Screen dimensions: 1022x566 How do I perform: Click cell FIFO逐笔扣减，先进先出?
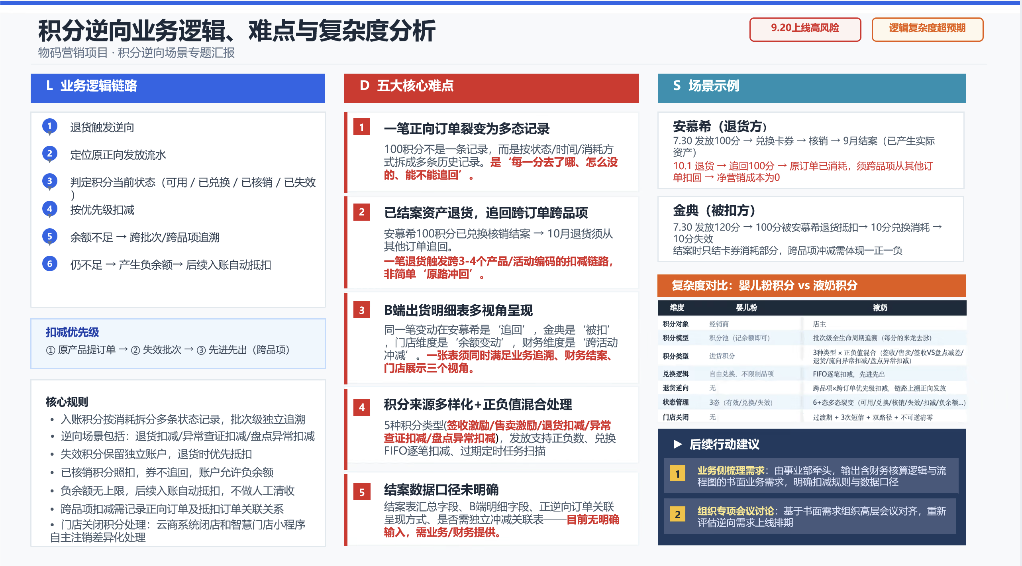click(x=849, y=374)
